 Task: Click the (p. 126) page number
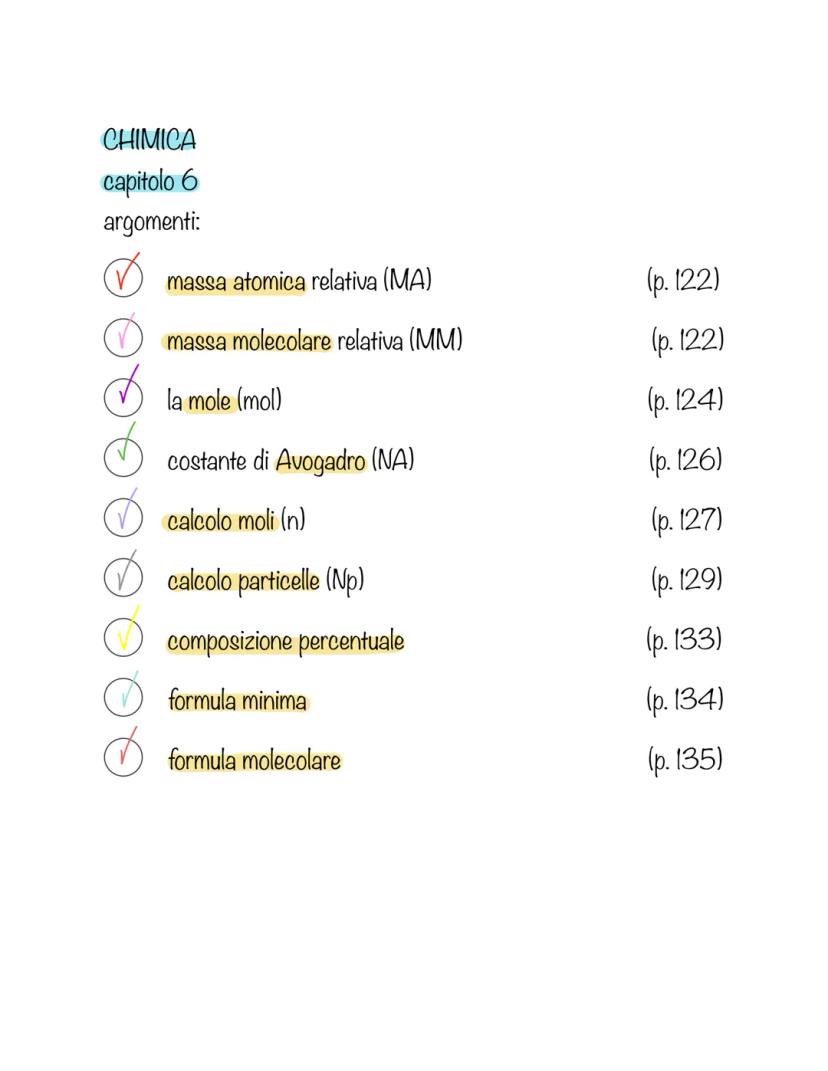(x=684, y=460)
